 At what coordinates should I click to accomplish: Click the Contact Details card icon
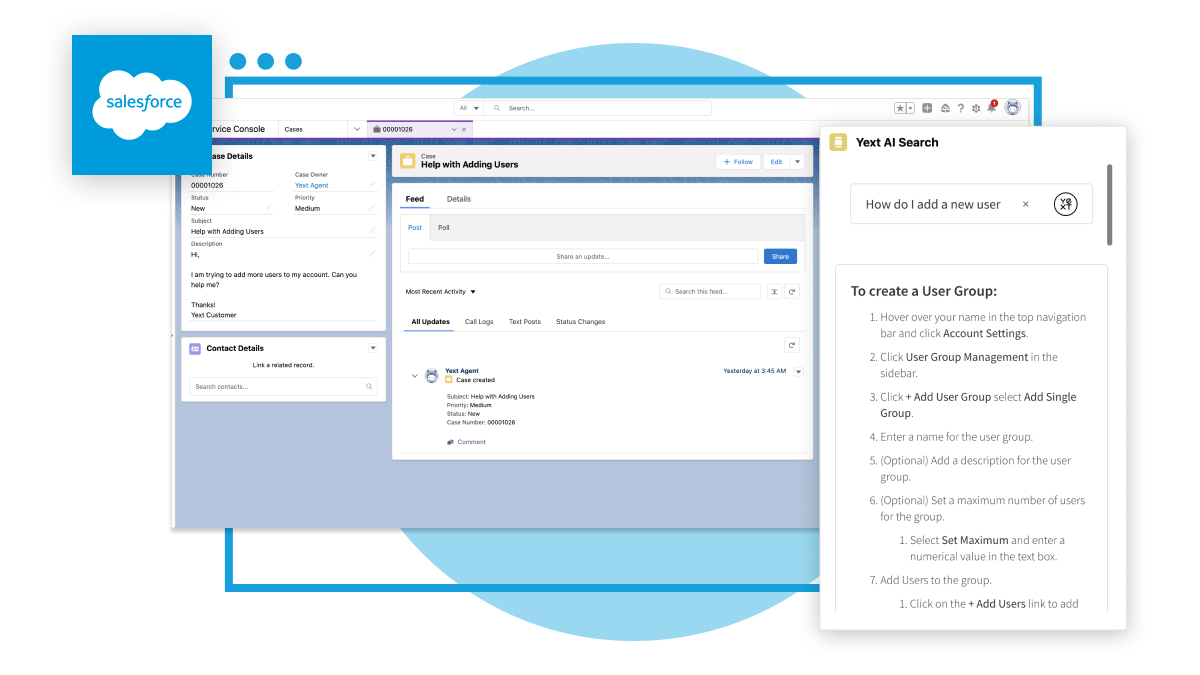(195, 348)
